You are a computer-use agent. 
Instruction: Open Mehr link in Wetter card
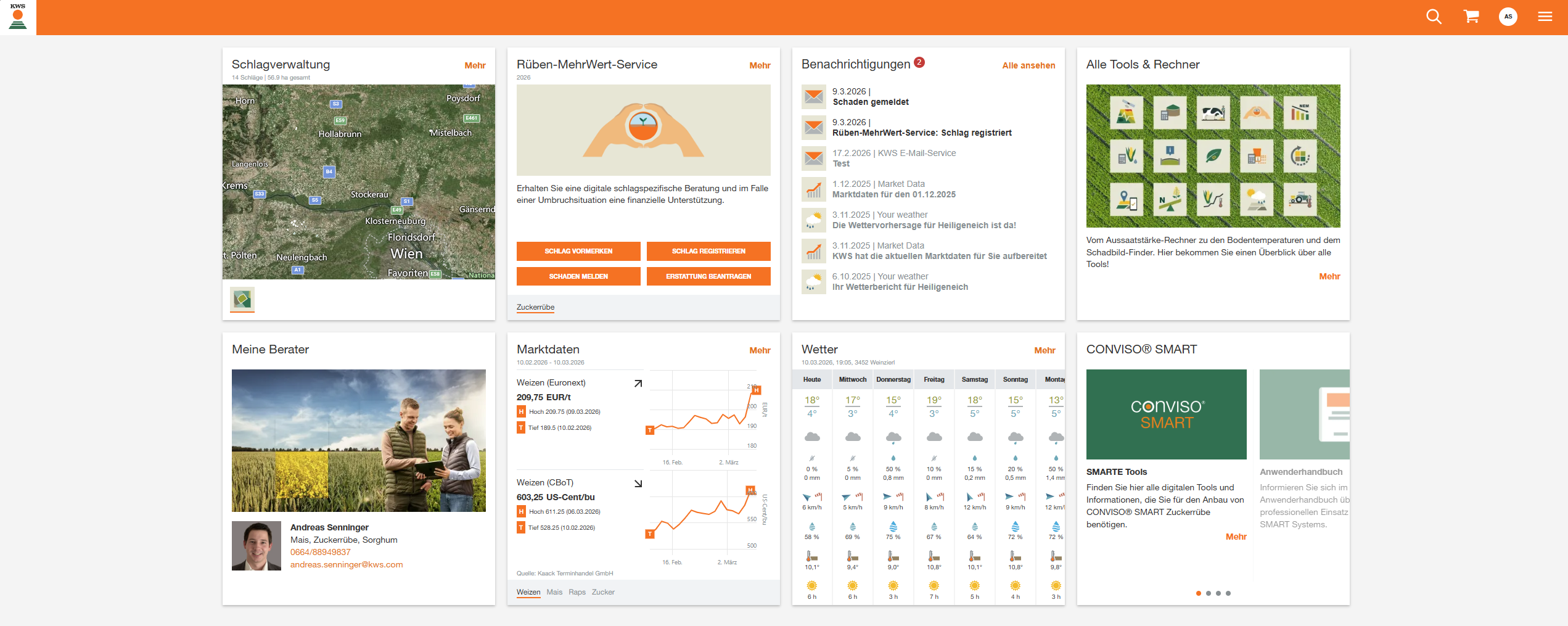[x=1045, y=350]
